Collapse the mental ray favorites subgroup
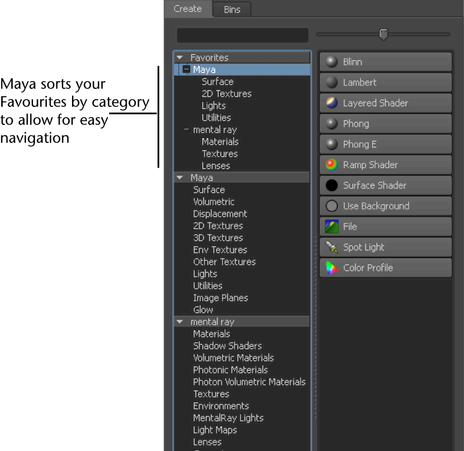 coord(187,129)
